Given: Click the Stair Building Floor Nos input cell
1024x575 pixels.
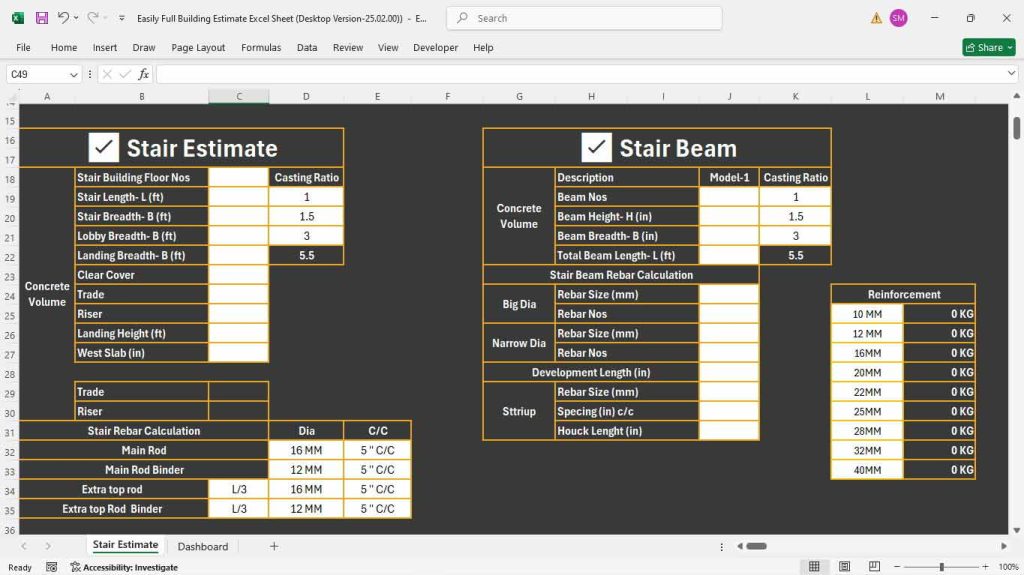Looking at the screenshot, I should coord(238,177).
